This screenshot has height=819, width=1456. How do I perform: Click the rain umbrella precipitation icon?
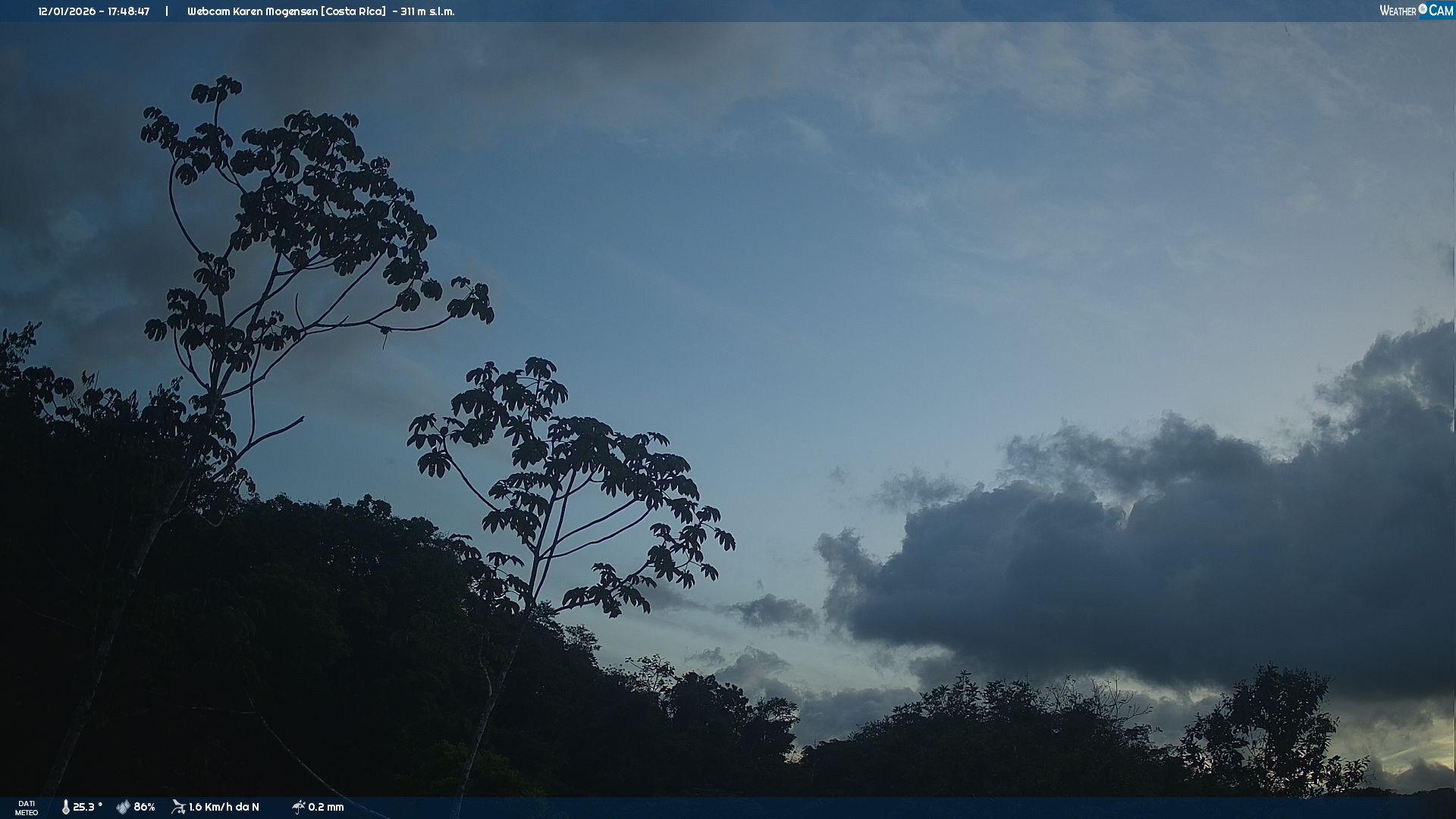coord(298,807)
